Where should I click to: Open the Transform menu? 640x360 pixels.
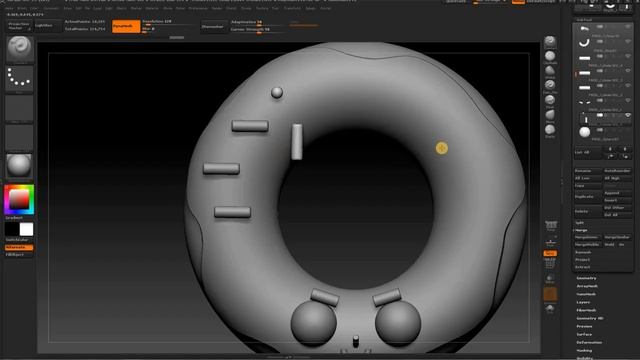point(292,8)
